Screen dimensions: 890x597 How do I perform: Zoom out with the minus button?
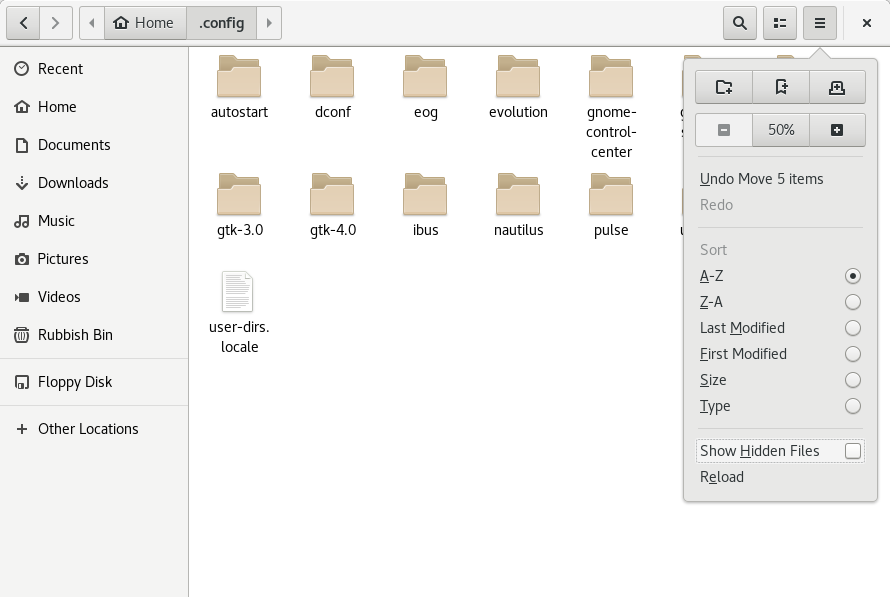tap(724, 130)
